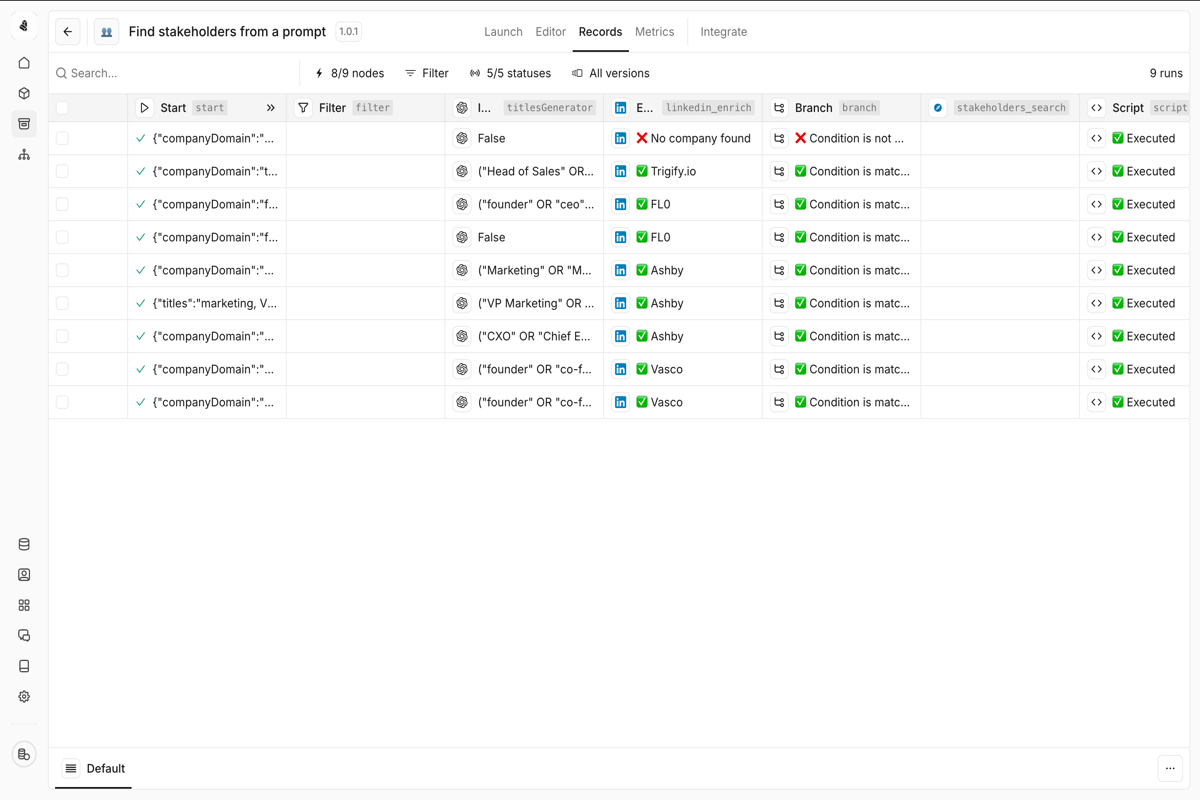The height and width of the screenshot is (800, 1200).
Task: Check the row with Trigify.io
Action: click(62, 171)
